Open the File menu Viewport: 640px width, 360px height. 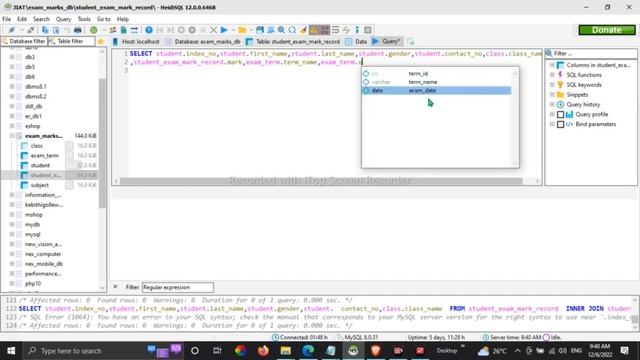tap(7, 19)
